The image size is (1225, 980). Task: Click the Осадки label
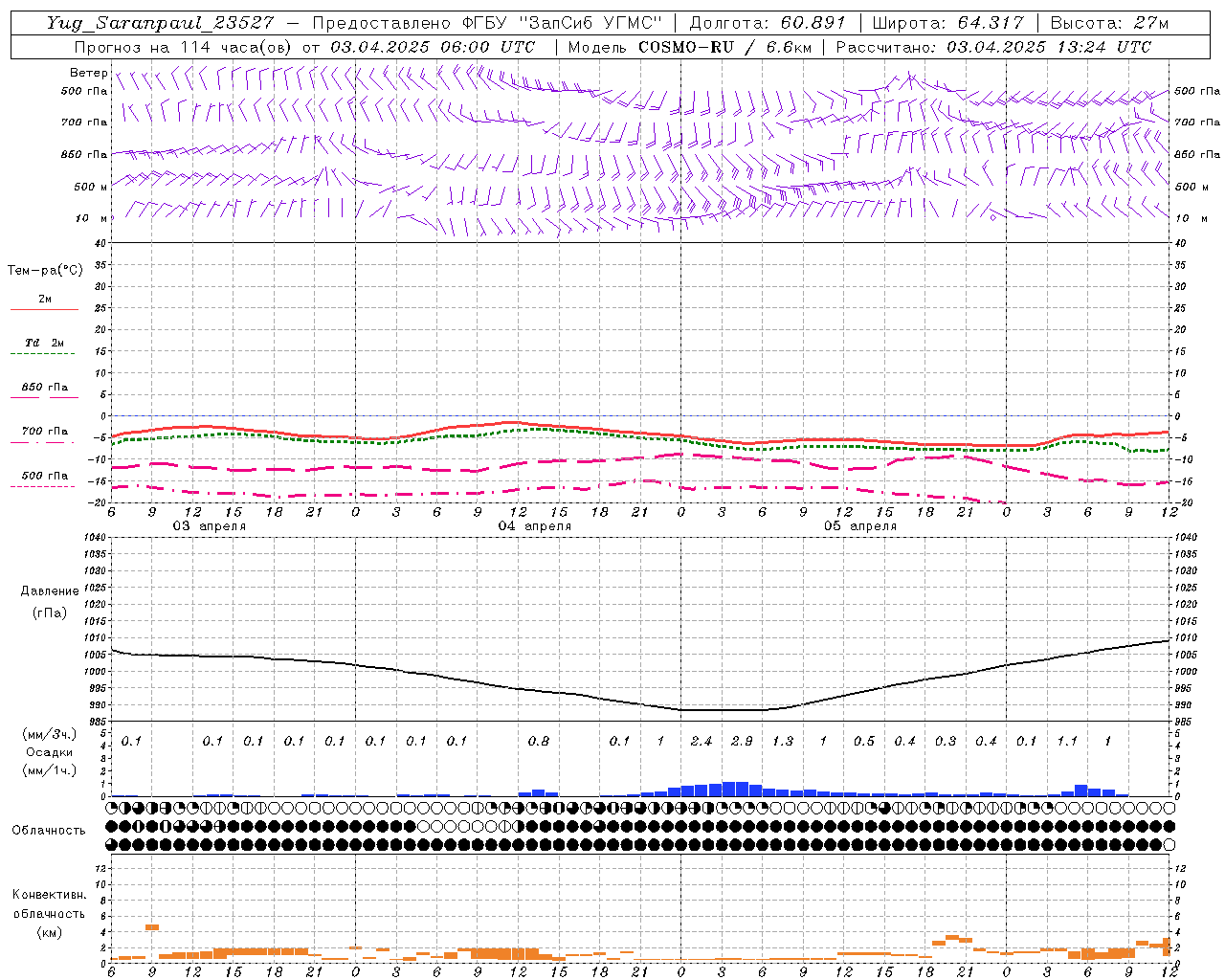(x=49, y=752)
